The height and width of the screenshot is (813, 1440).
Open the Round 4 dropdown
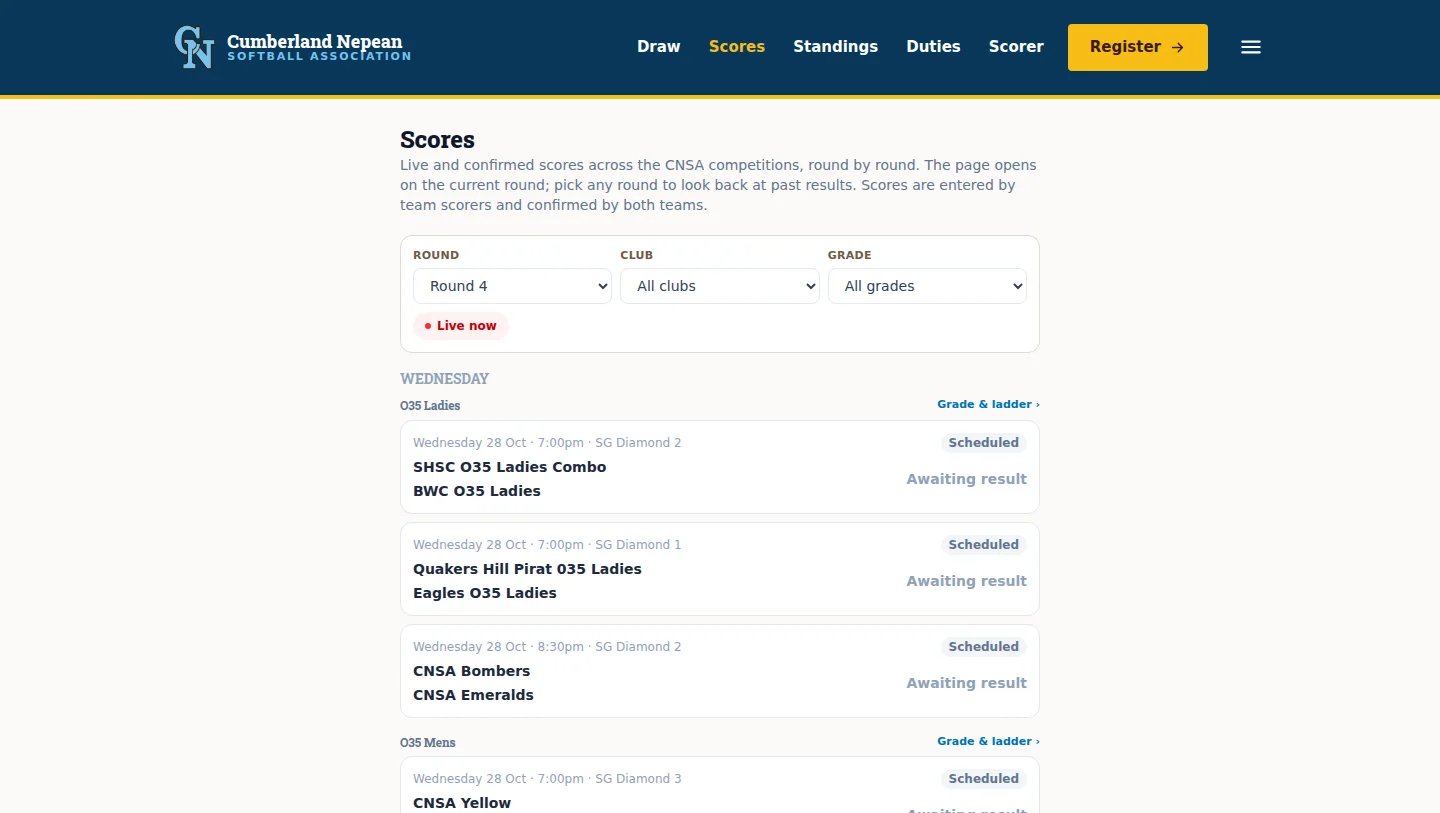point(512,286)
